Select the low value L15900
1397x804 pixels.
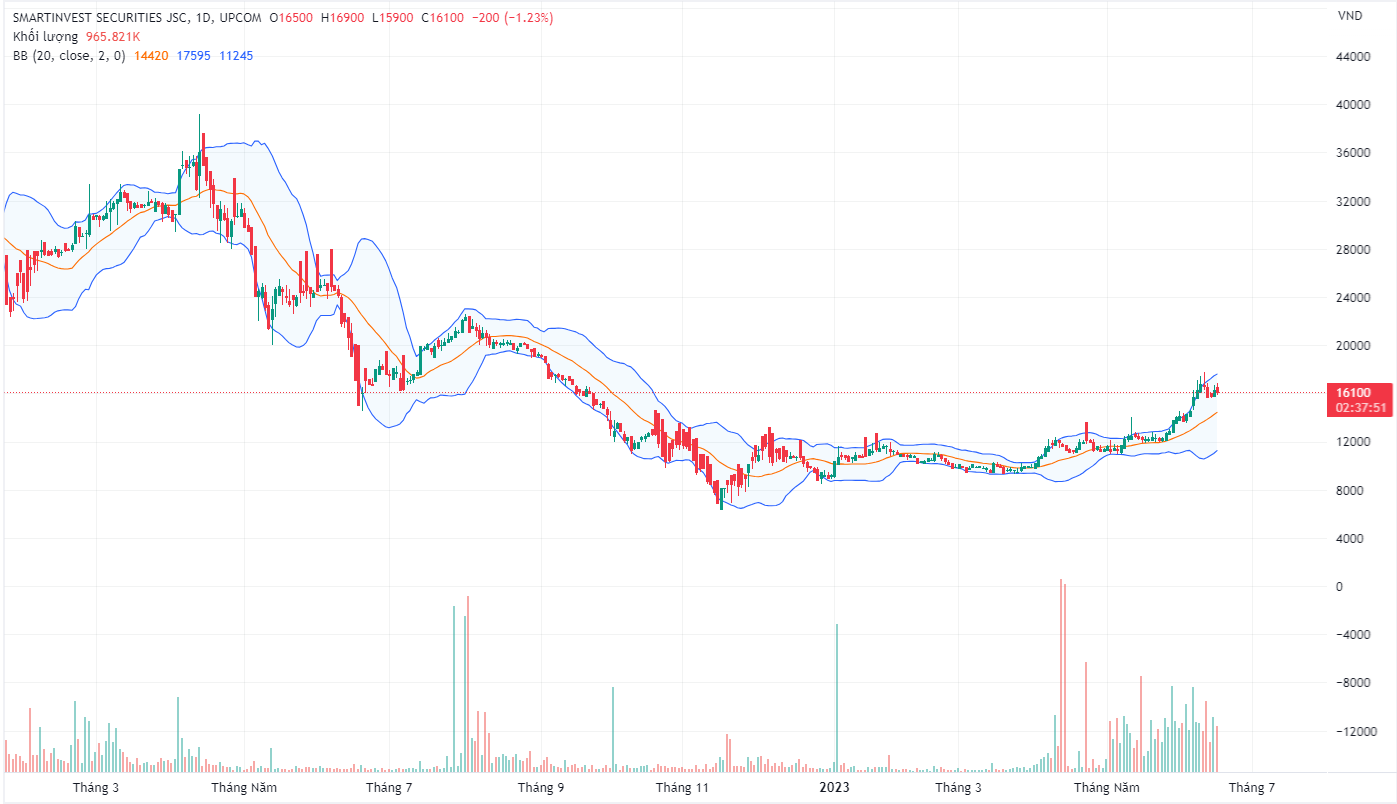[x=393, y=19]
